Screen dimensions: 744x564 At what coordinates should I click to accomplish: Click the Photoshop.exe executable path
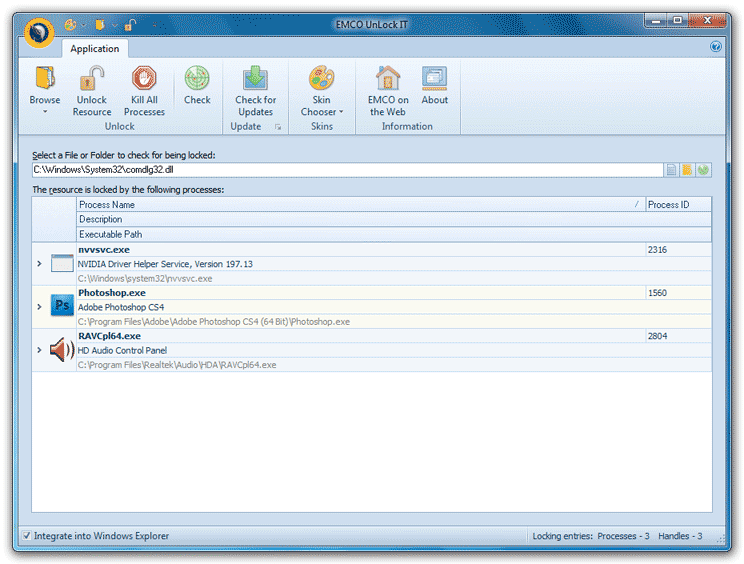pos(214,322)
